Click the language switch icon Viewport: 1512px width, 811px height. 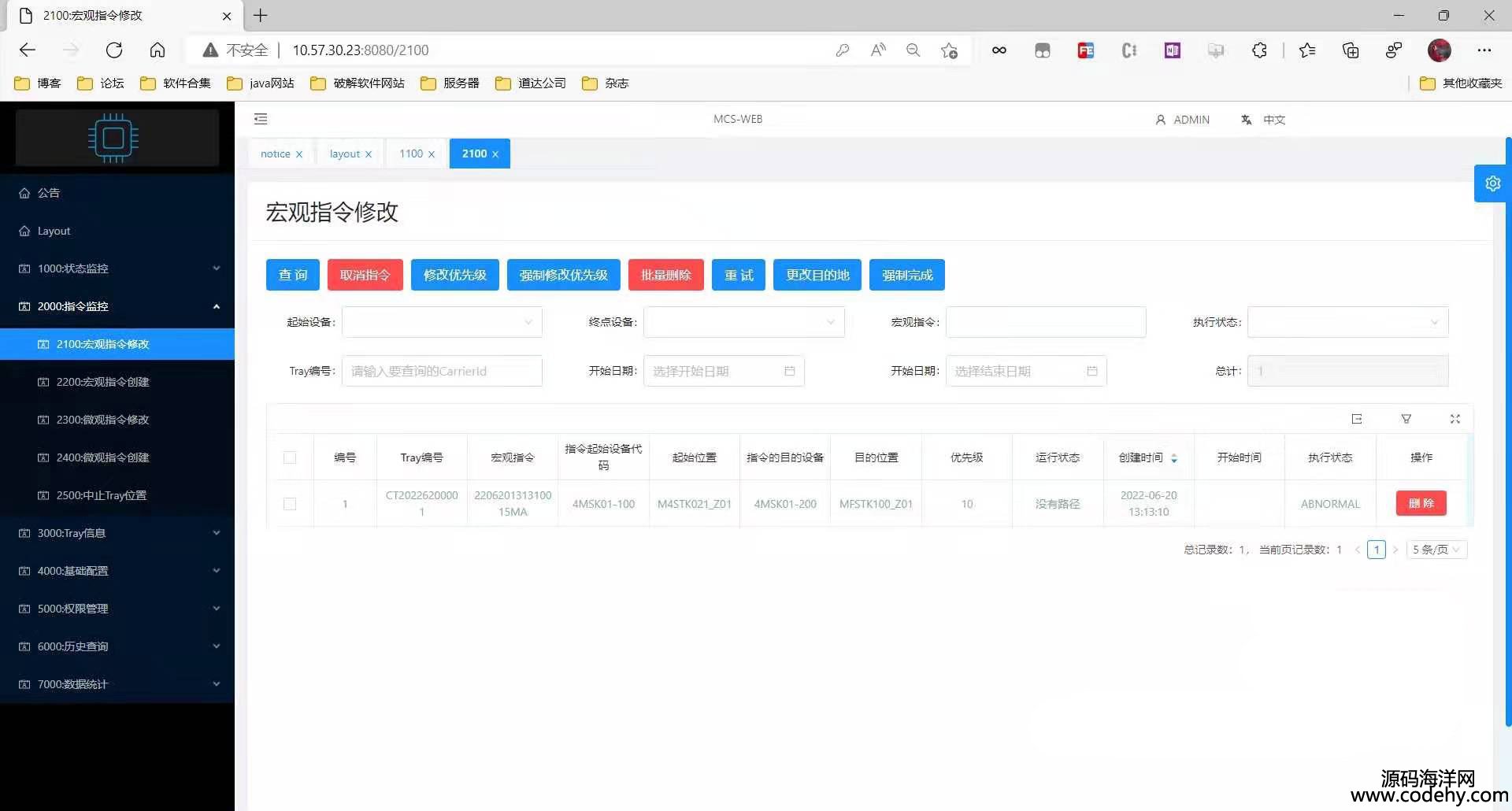[1247, 120]
